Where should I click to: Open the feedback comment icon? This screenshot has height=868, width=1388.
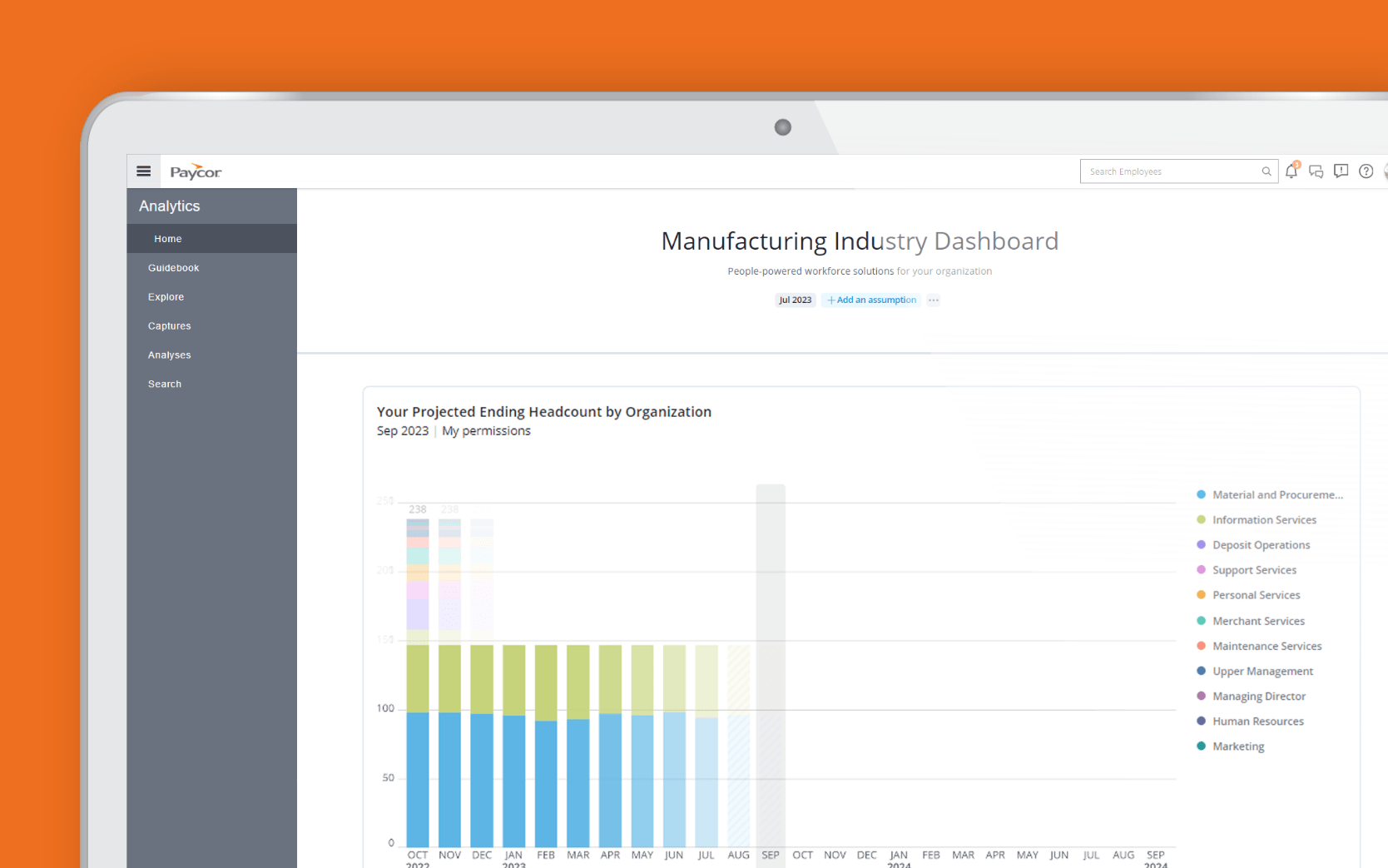pyautogui.click(x=1341, y=171)
